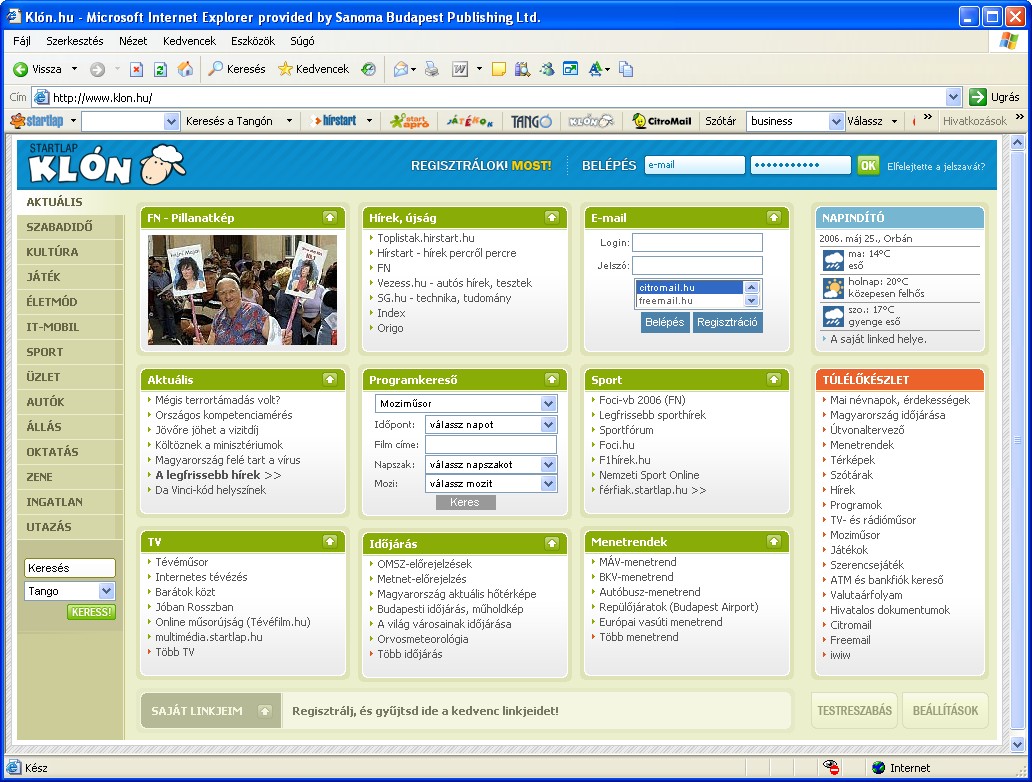
Task: Launch the Messenger buddy icon
Action: click(546, 69)
